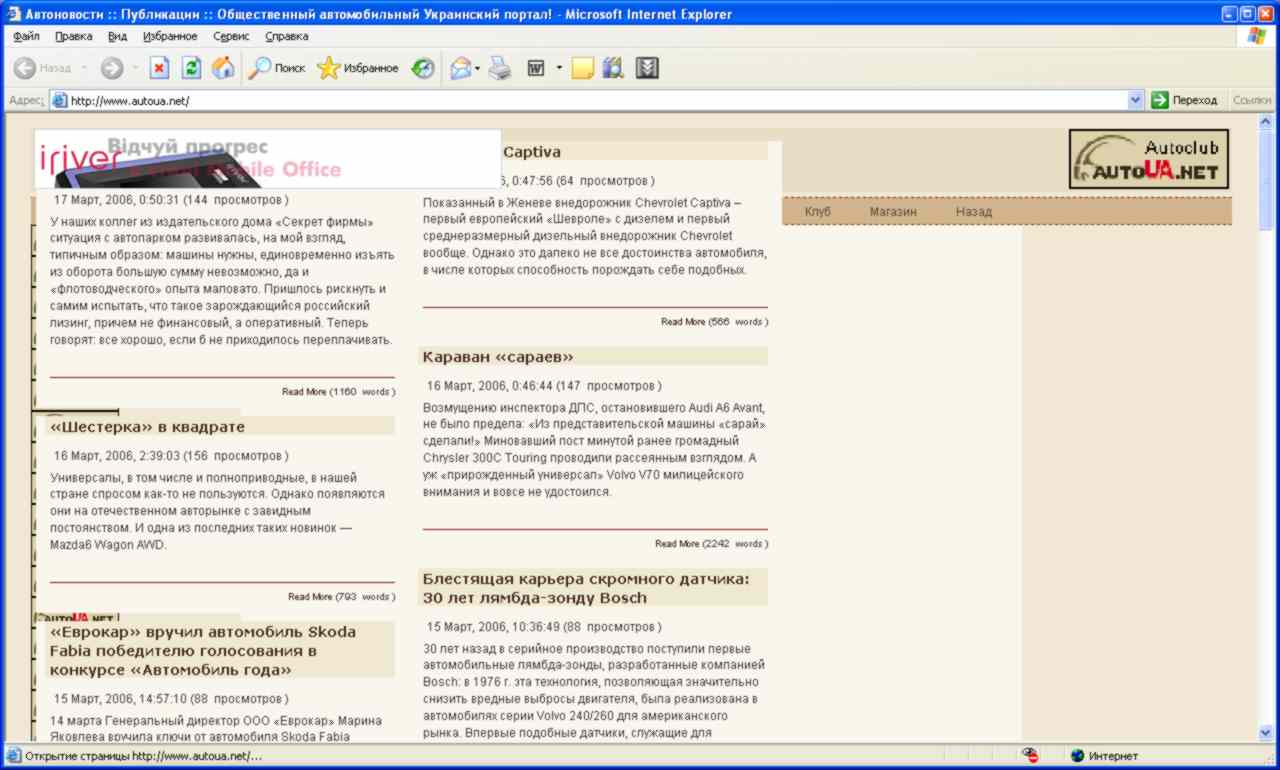Click the Print toolbar icon

tap(500, 68)
